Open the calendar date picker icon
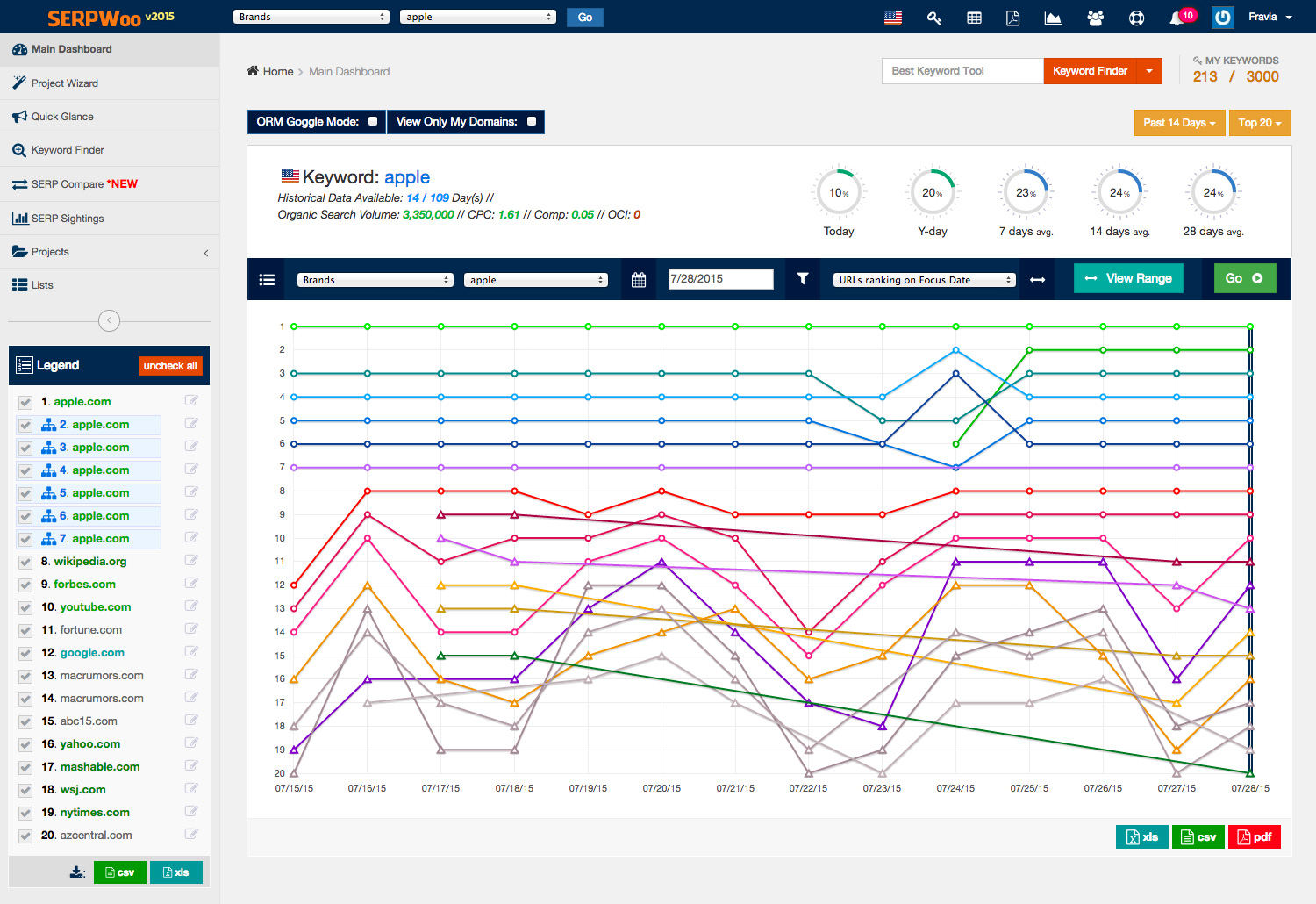This screenshot has height=904, width=1316. (x=639, y=279)
